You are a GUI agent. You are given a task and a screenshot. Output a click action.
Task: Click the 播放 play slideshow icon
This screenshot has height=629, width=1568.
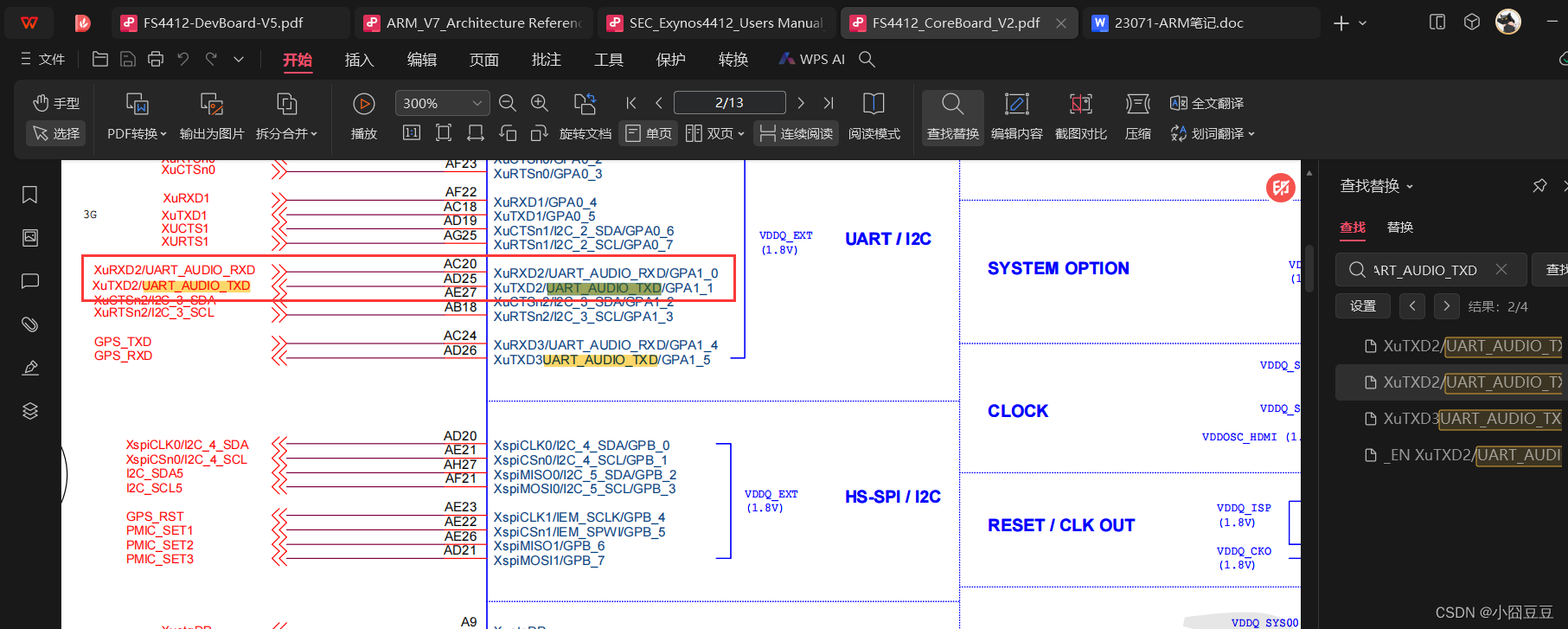[x=364, y=104]
